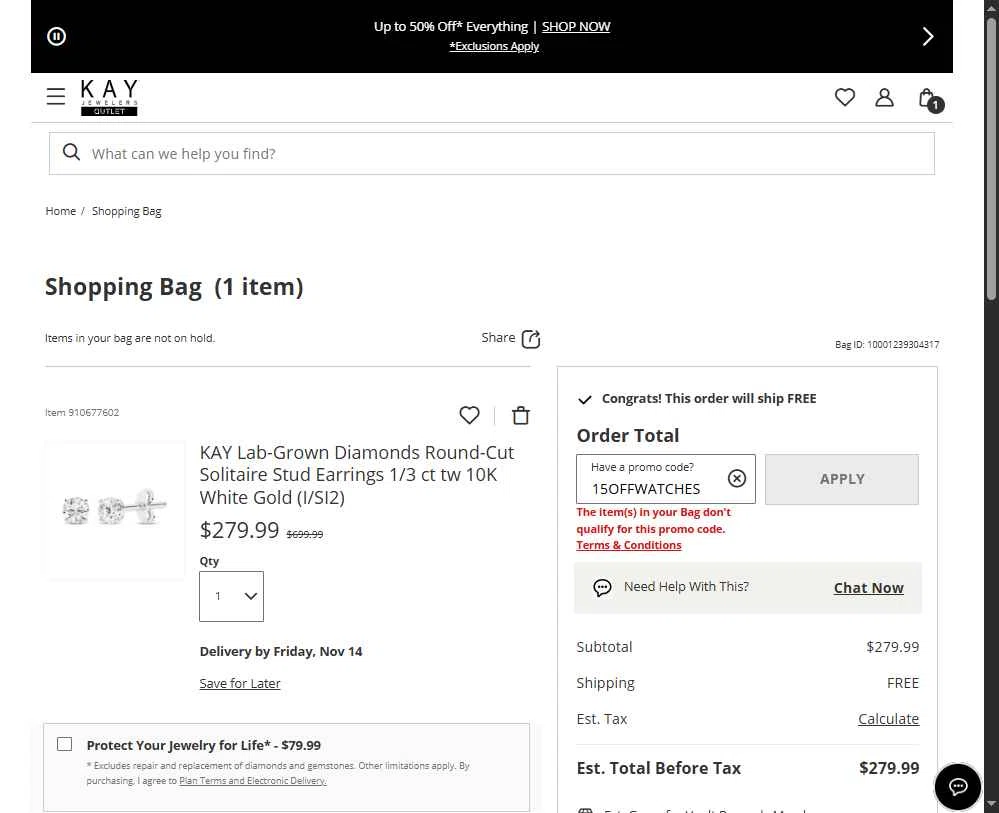Open the stud earrings product thumbnail

[x=115, y=510]
